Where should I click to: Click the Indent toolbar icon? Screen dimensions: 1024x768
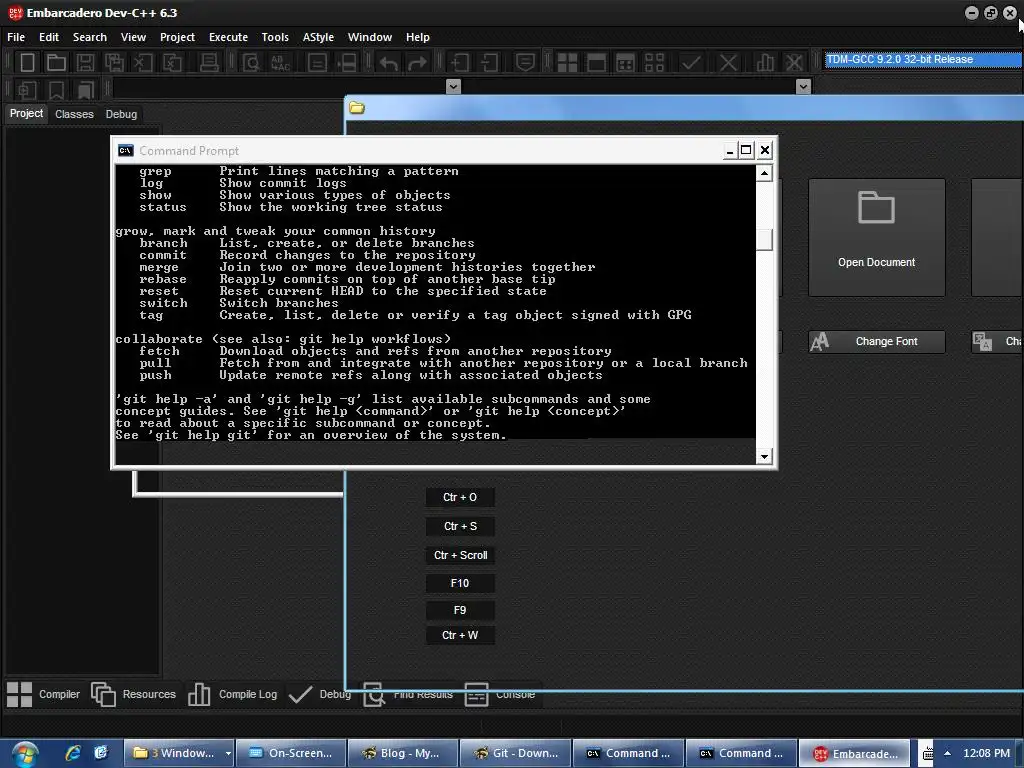point(460,63)
